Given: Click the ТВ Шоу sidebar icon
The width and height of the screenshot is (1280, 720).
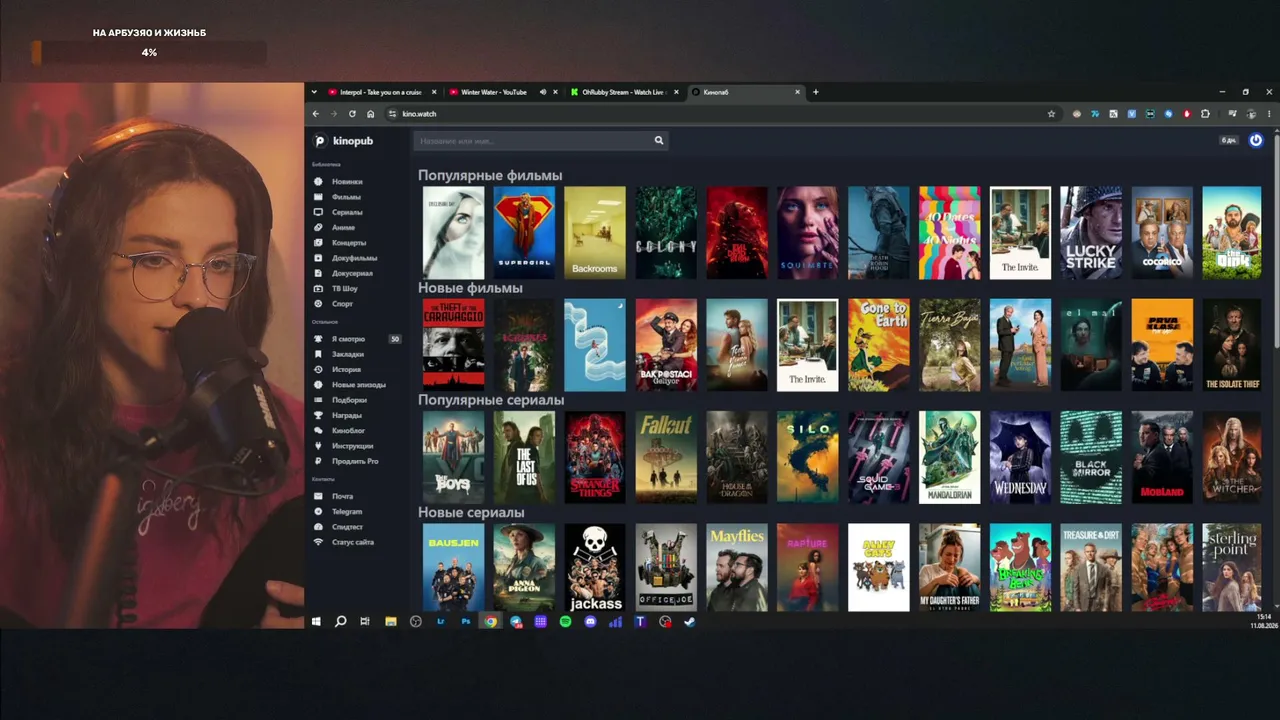Looking at the screenshot, I should (x=318, y=289).
